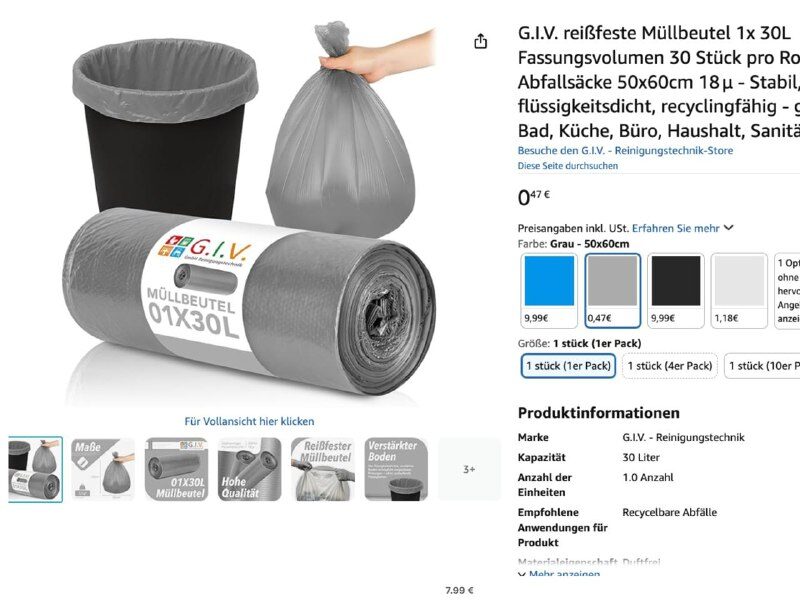Expand Mehr anzeigen product details
The image size is (800, 600).
click(x=559, y=574)
